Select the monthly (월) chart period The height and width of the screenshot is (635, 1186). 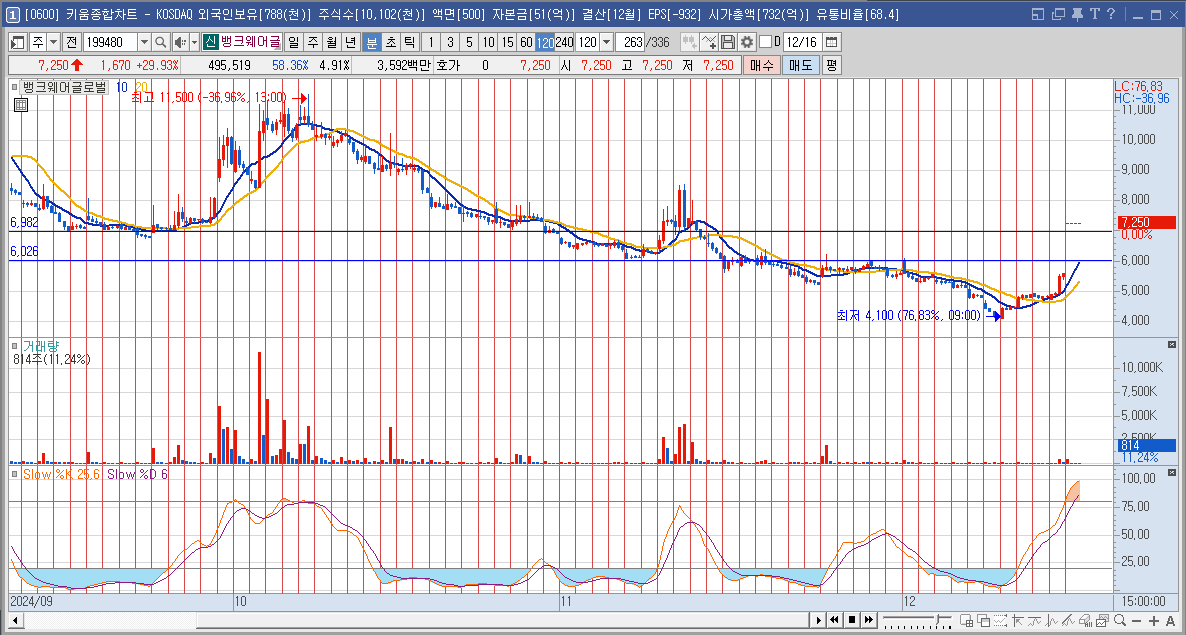[331, 42]
